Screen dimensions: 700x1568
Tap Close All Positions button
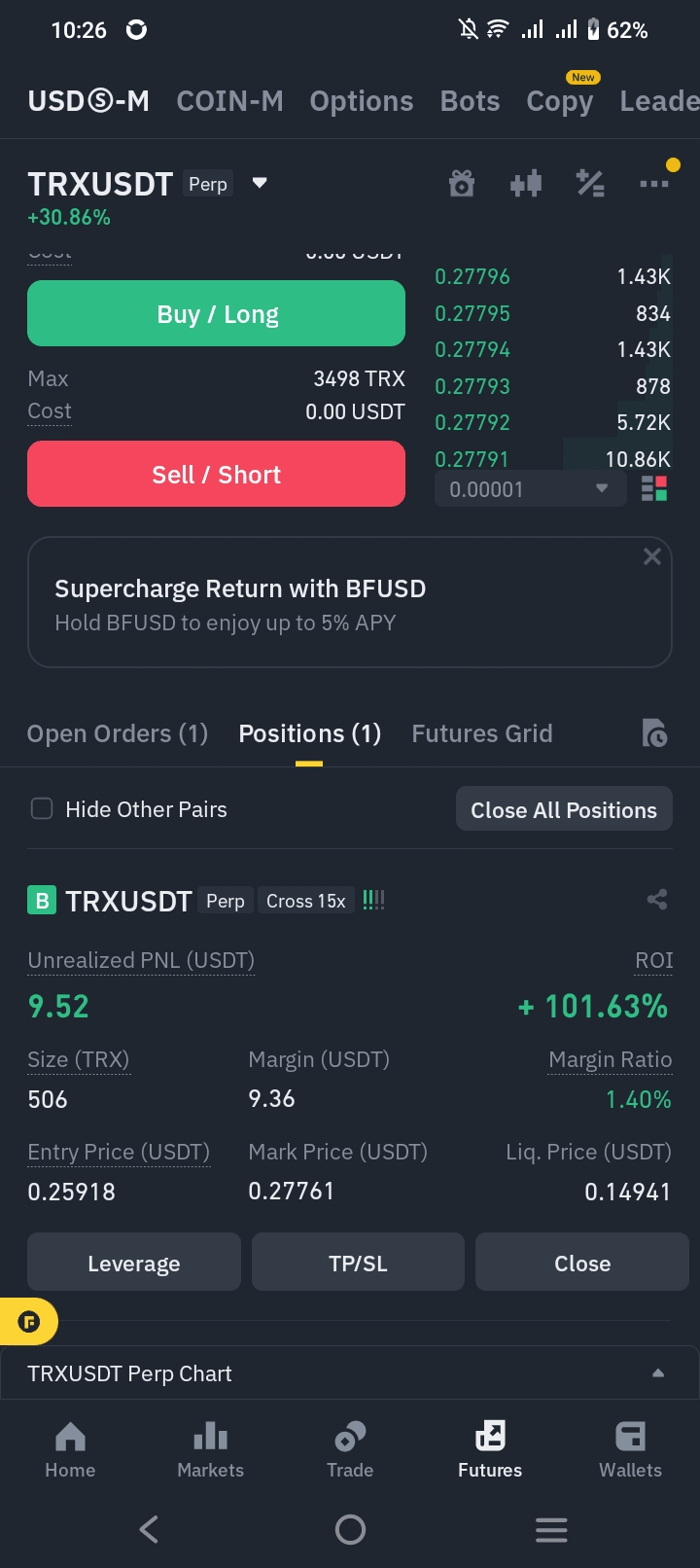(x=564, y=809)
